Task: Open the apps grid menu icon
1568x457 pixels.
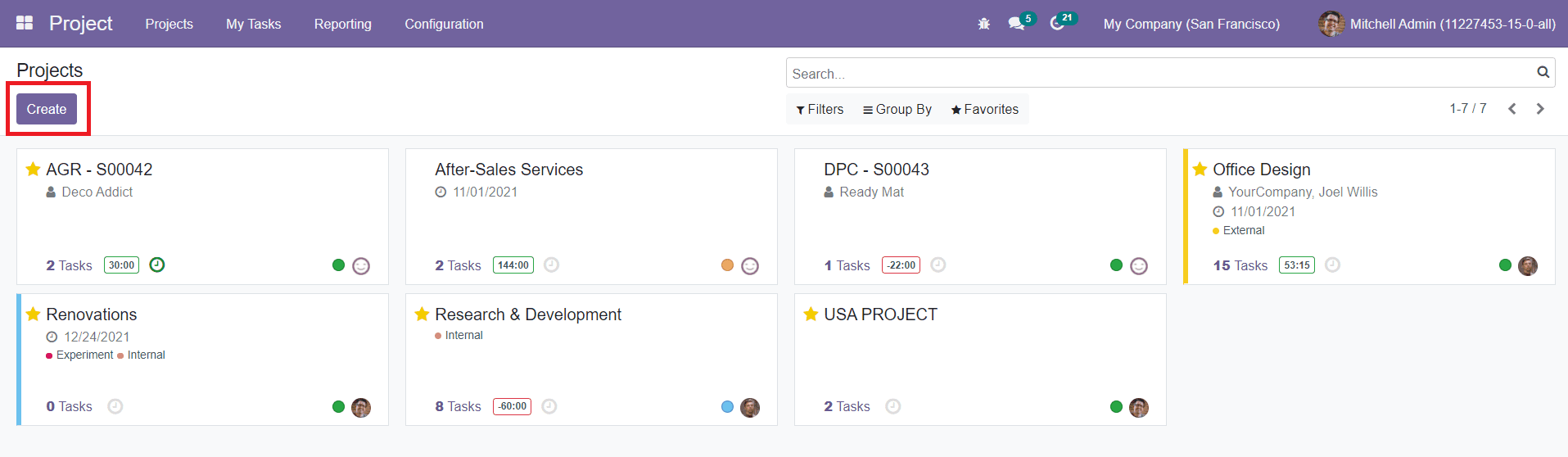Action: click(x=25, y=24)
